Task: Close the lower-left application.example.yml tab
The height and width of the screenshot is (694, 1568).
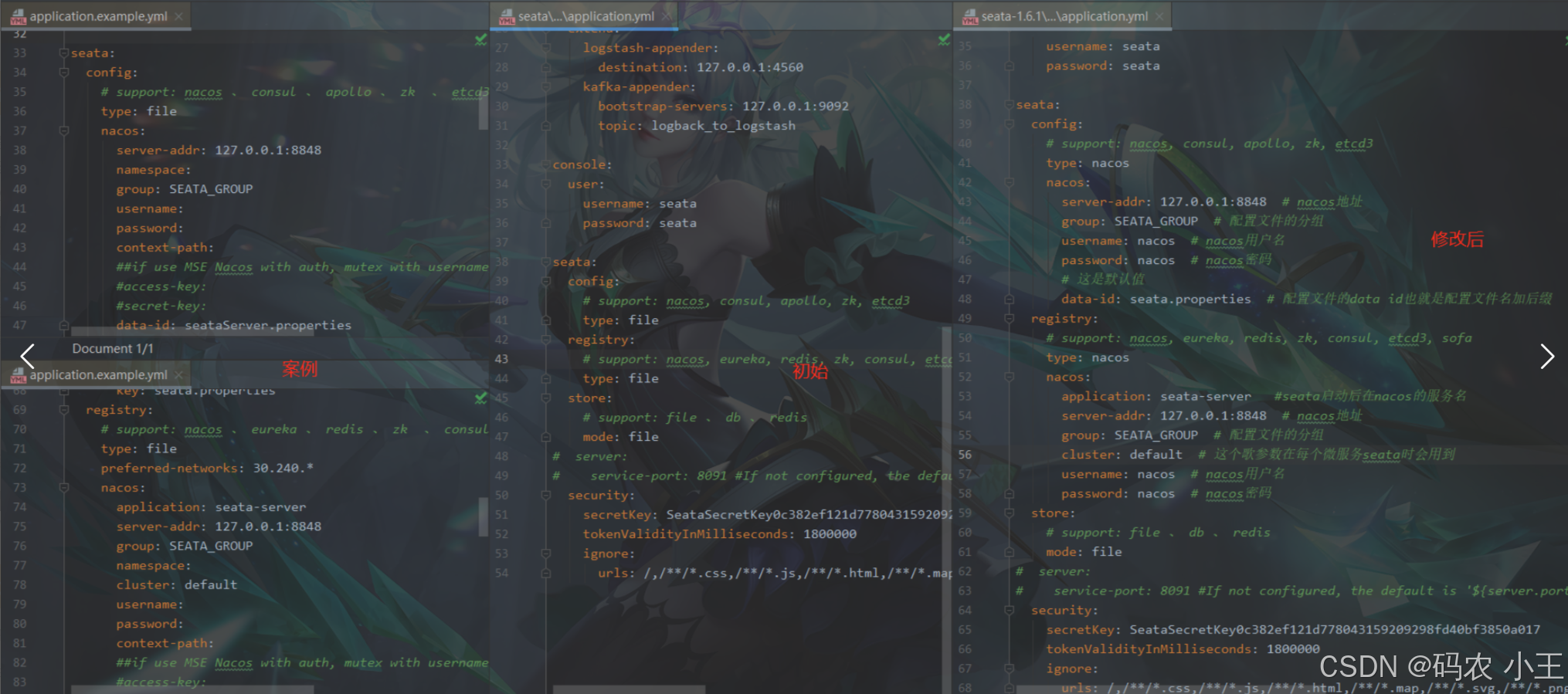Action: click(179, 374)
